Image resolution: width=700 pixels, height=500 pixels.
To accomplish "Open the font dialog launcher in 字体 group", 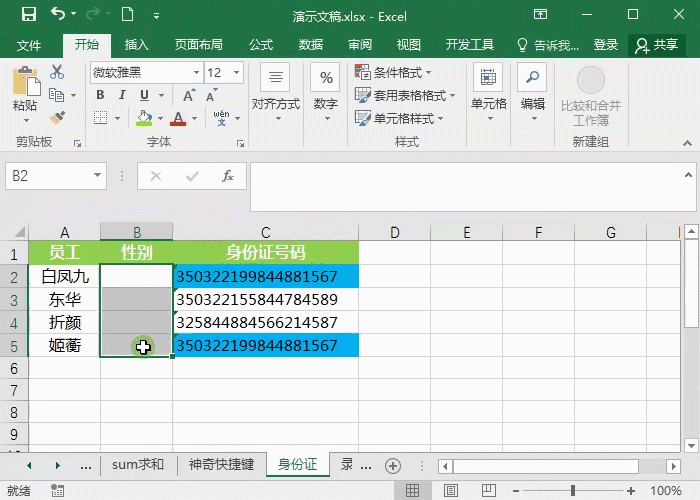I will [241, 143].
